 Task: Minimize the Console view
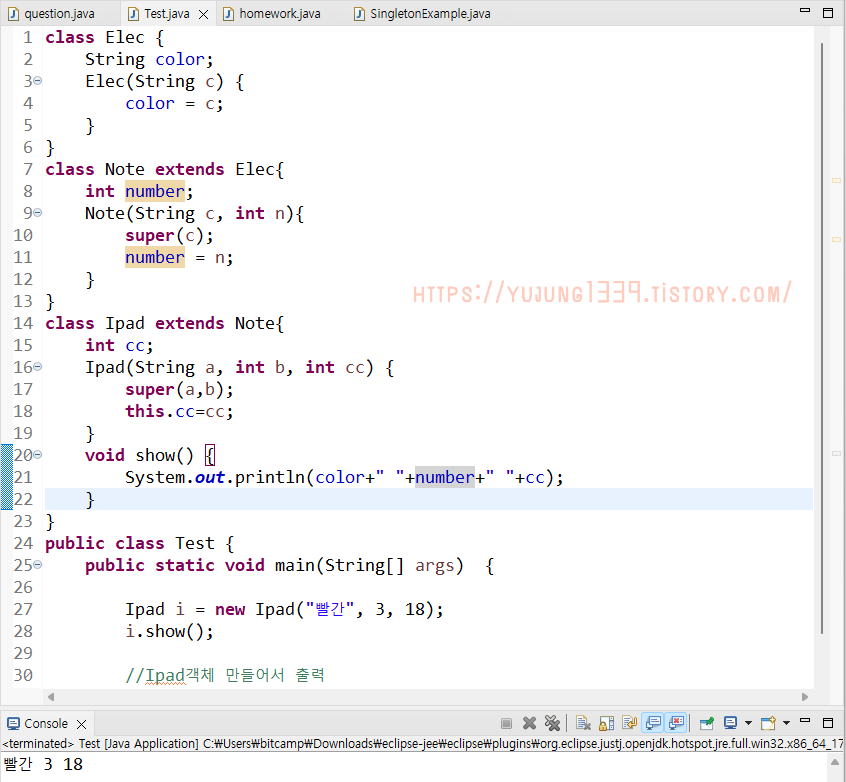(805, 720)
